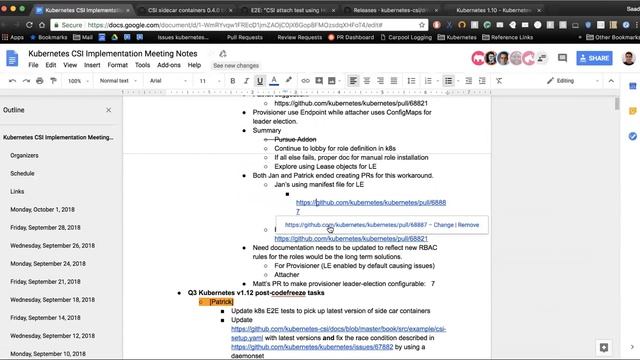Click the Insert link icon
The height and width of the screenshot is (360, 640).
tap(305, 81)
